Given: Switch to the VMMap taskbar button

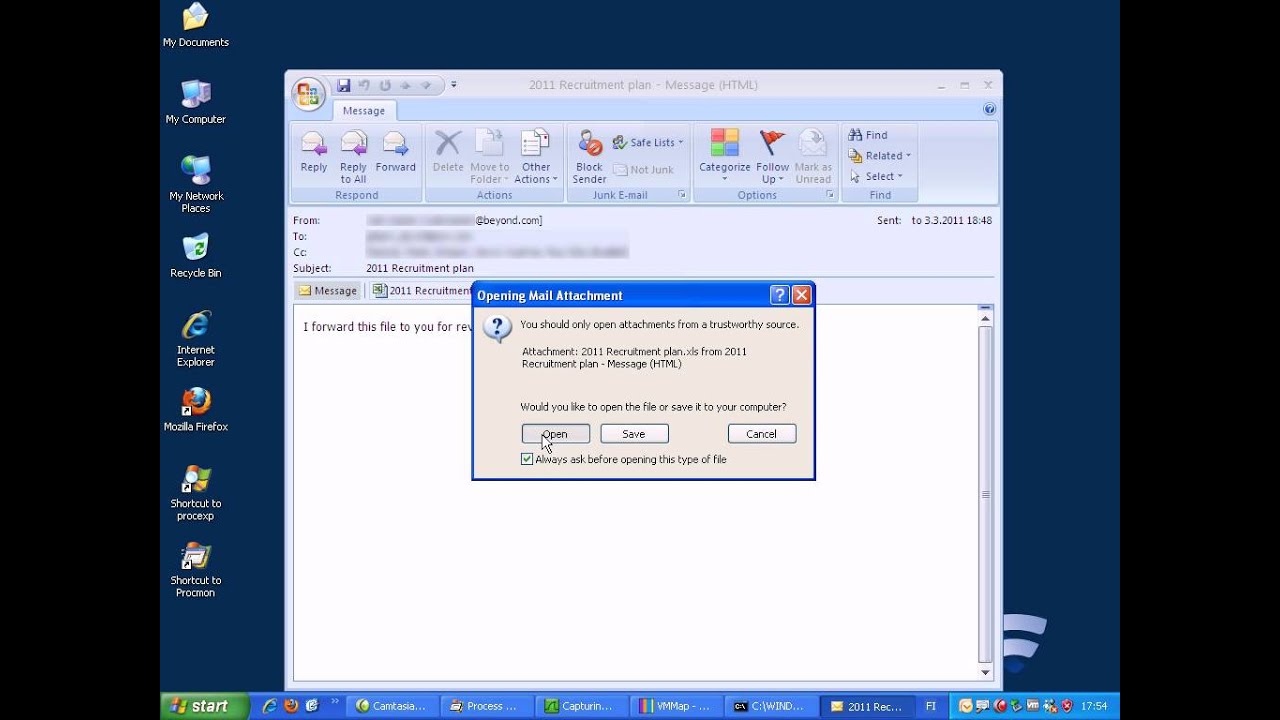Looking at the screenshot, I should tap(674, 706).
